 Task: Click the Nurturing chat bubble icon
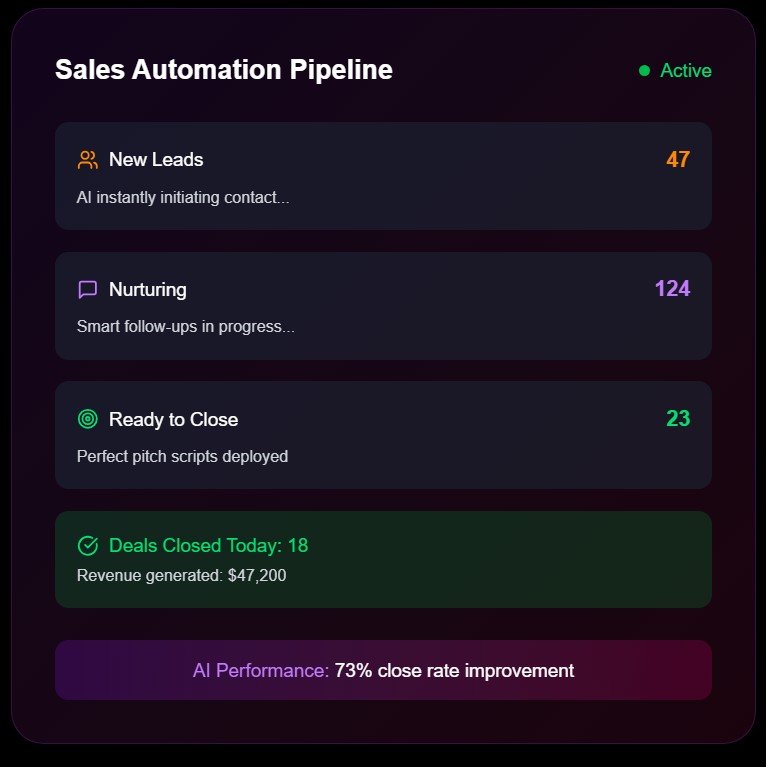point(87,290)
